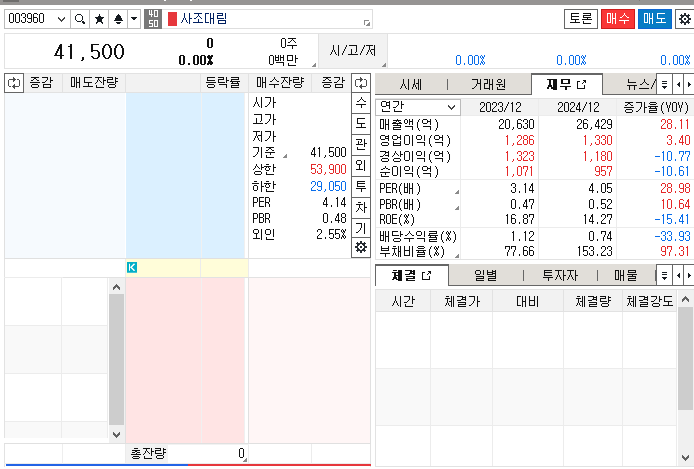694x469 pixels.
Task: Open upper tab list menu icon
Action: tap(664, 84)
